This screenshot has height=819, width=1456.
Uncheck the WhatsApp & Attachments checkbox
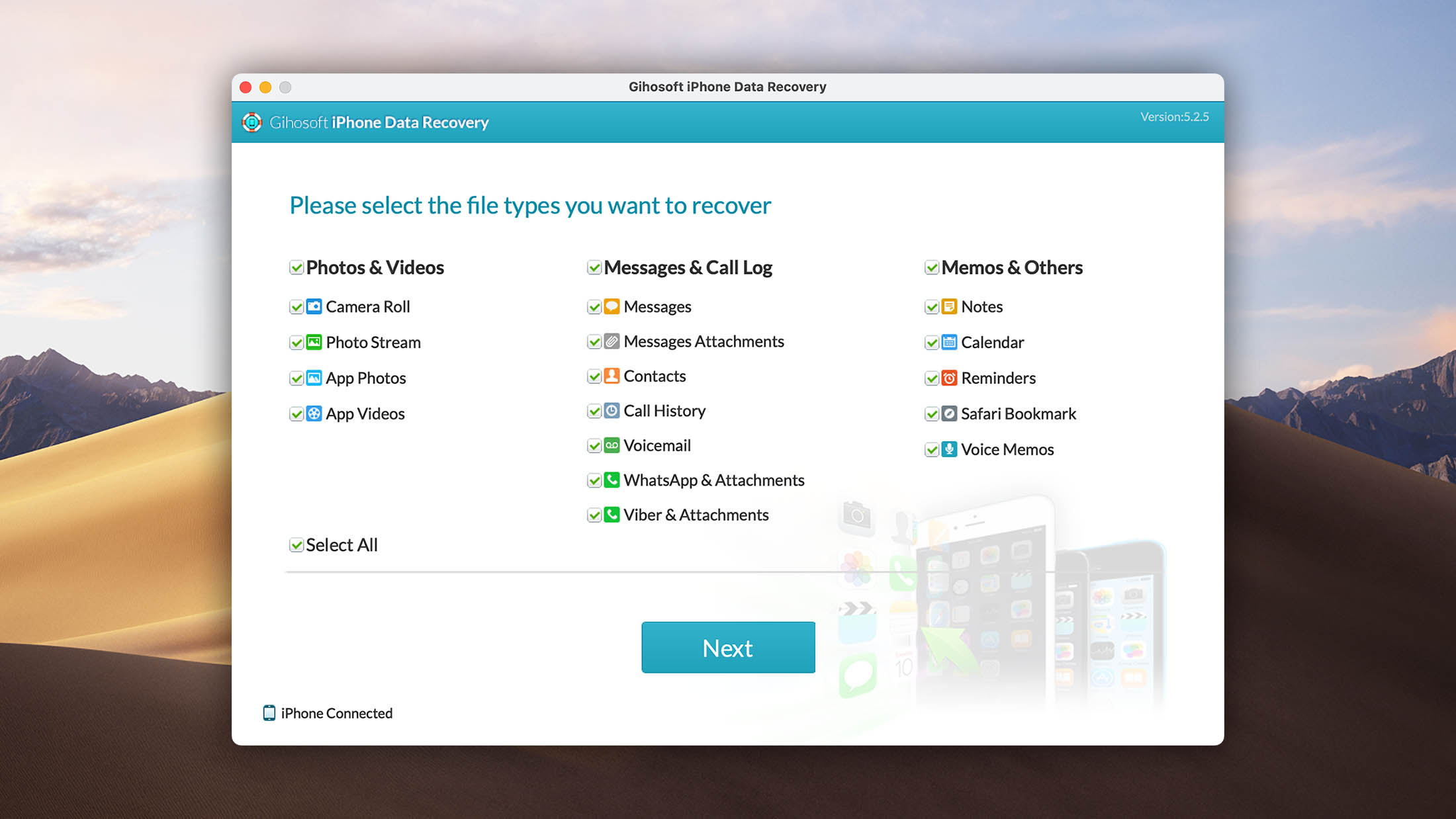pyautogui.click(x=594, y=480)
